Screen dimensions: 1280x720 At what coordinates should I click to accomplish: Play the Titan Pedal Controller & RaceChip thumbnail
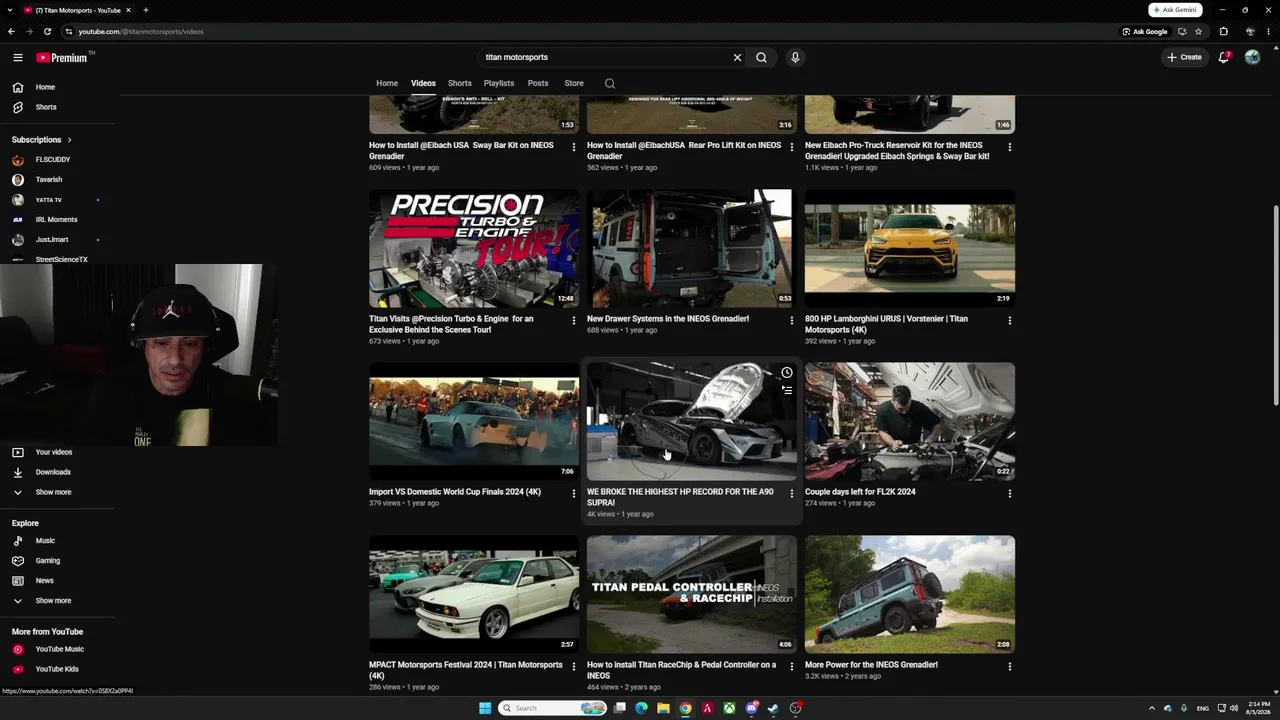(692, 595)
